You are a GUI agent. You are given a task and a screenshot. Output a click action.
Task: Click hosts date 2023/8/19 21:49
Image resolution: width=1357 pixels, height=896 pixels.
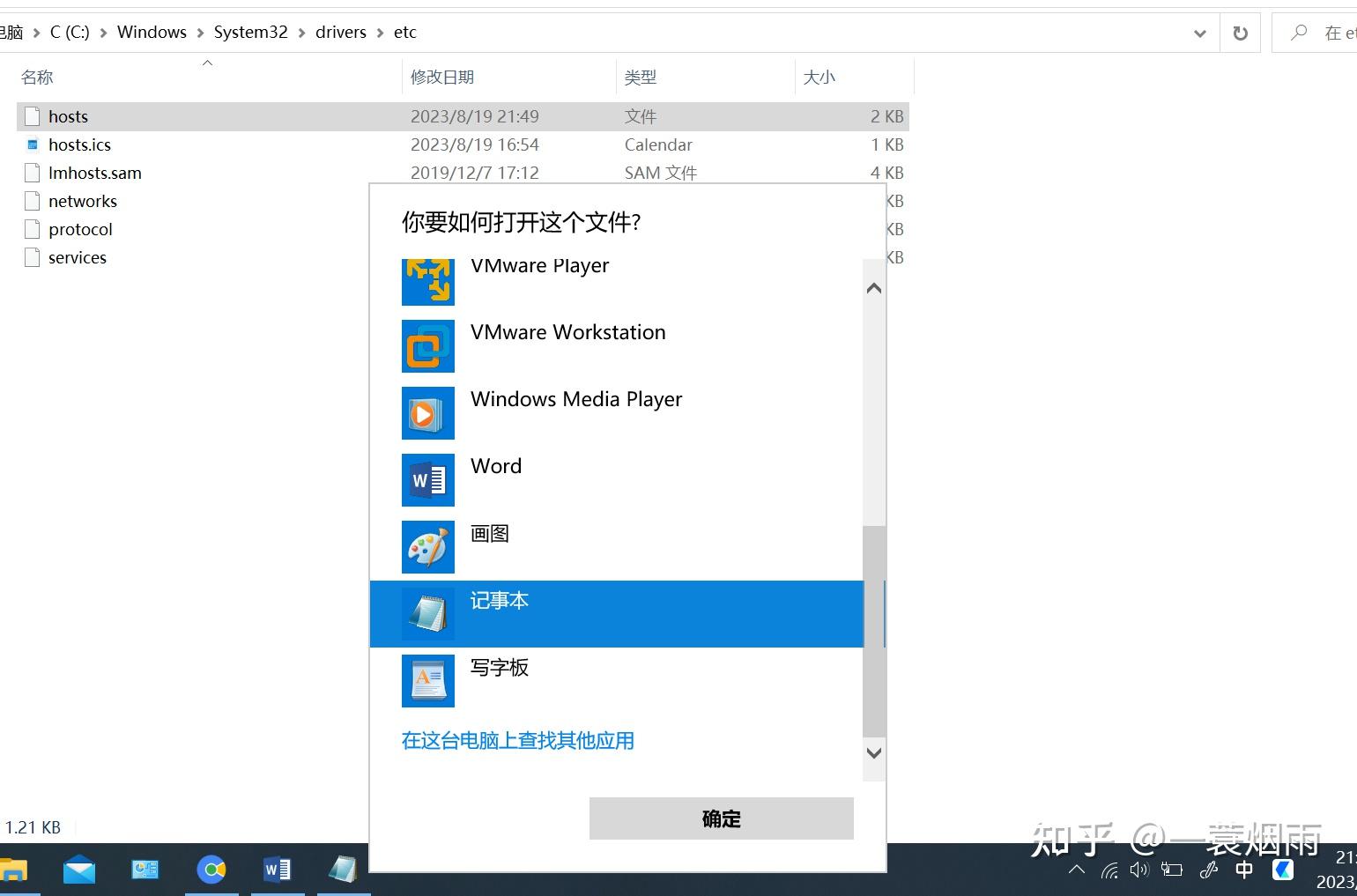pos(475,116)
